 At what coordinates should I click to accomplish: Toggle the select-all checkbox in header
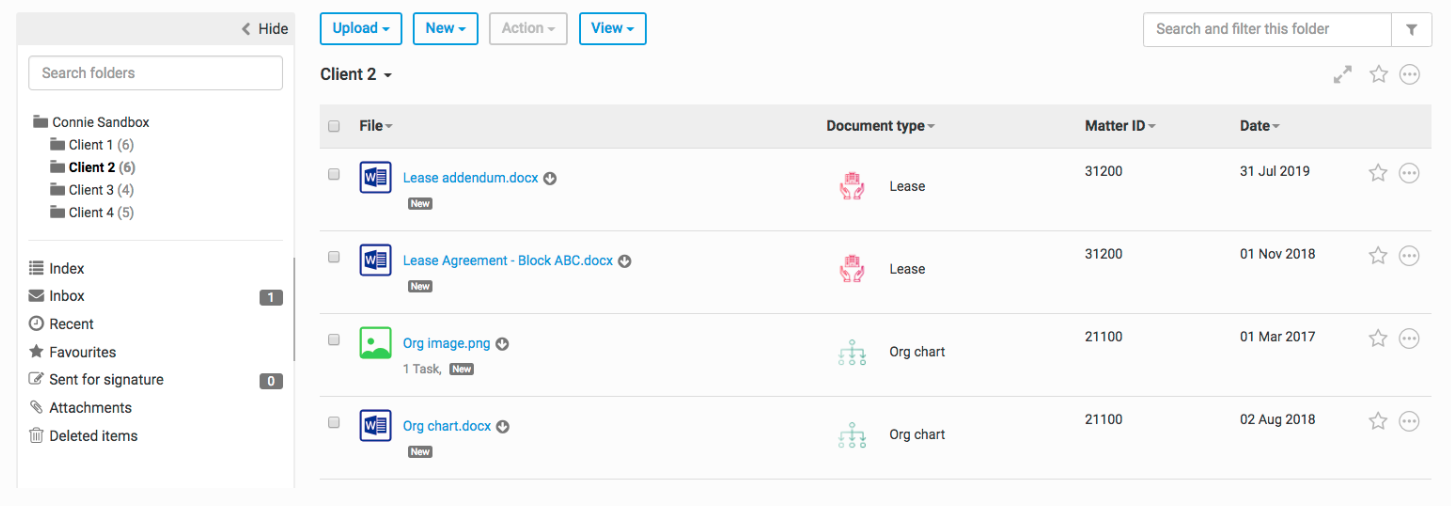pyautogui.click(x=334, y=126)
